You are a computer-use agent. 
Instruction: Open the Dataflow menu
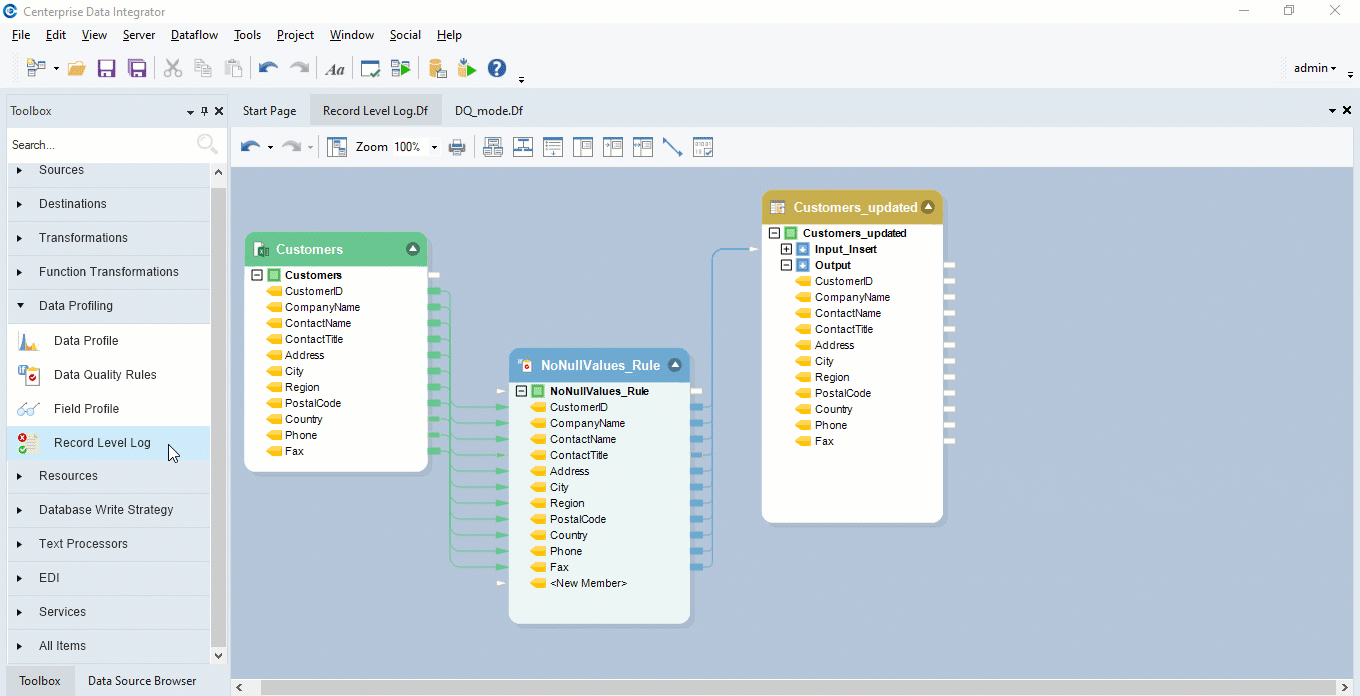click(194, 35)
